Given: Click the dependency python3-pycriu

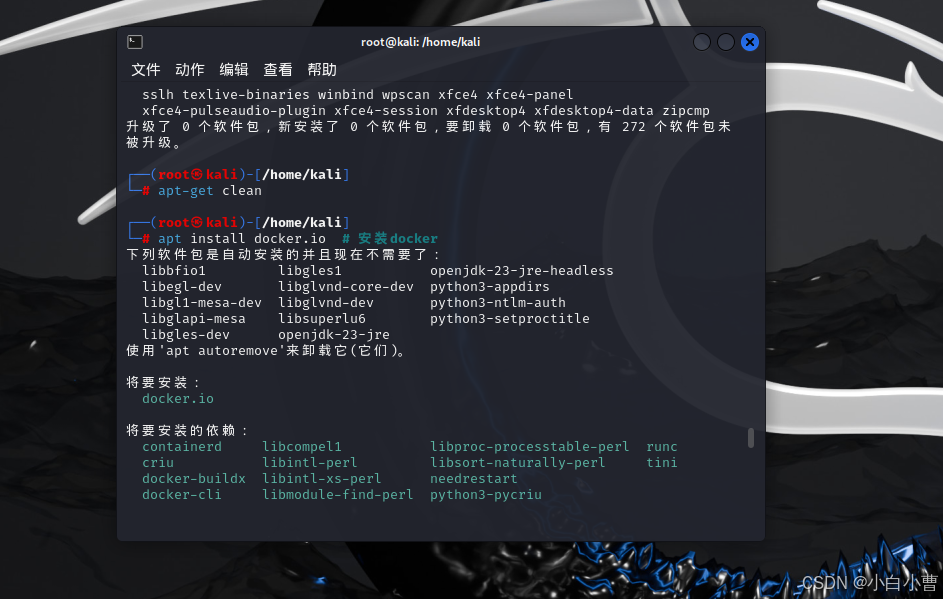Looking at the screenshot, I should tap(485, 495).
